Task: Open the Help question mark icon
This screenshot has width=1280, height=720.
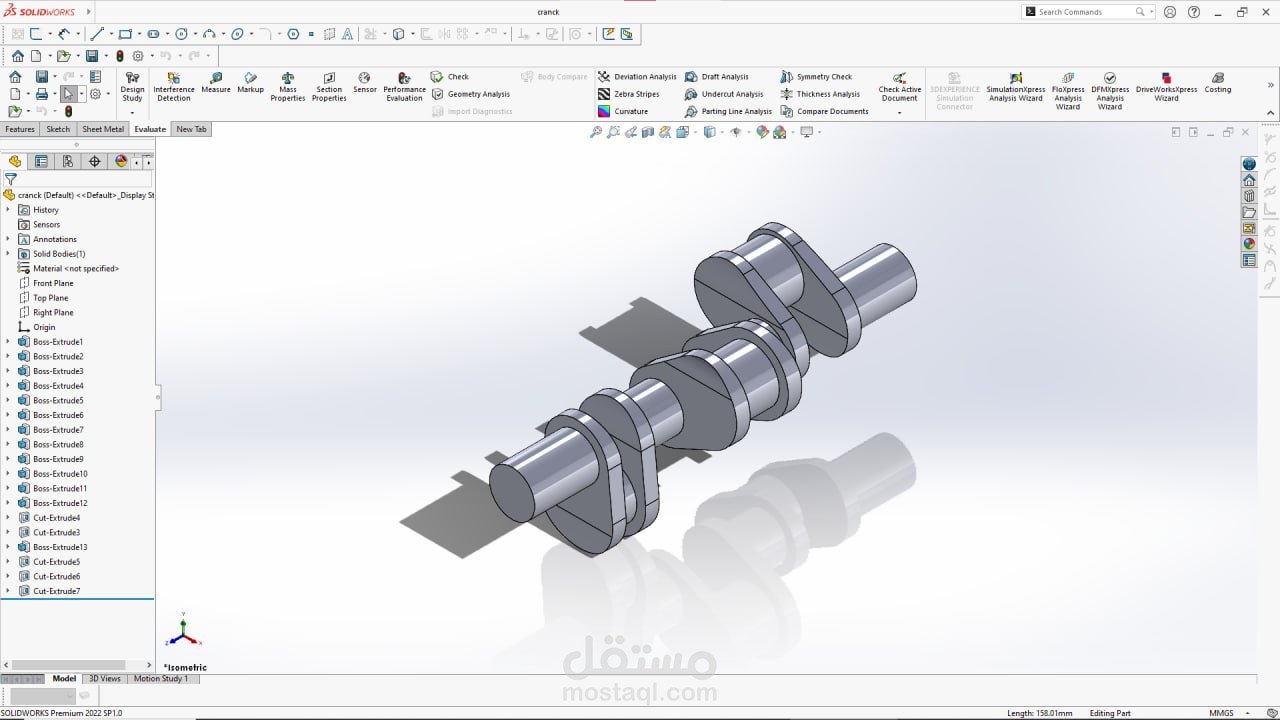Action: [1194, 12]
